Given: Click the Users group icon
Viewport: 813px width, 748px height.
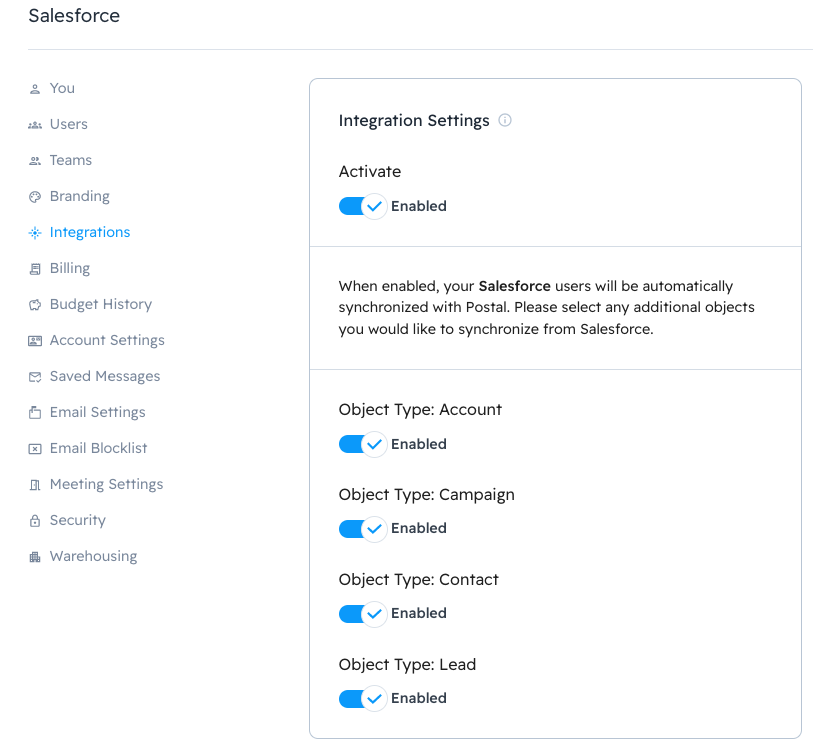Looking at the screenshot, I should tap(35, 124).
